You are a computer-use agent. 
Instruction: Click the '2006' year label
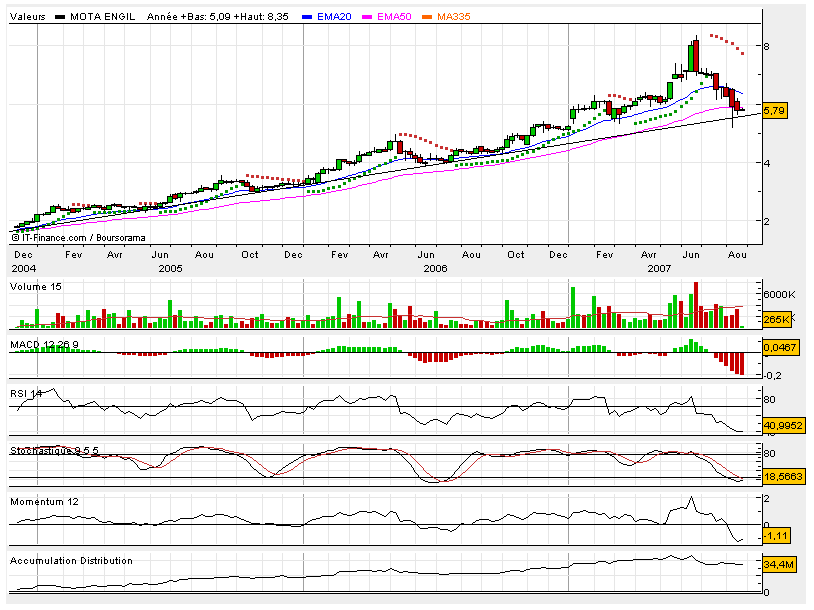435,268
